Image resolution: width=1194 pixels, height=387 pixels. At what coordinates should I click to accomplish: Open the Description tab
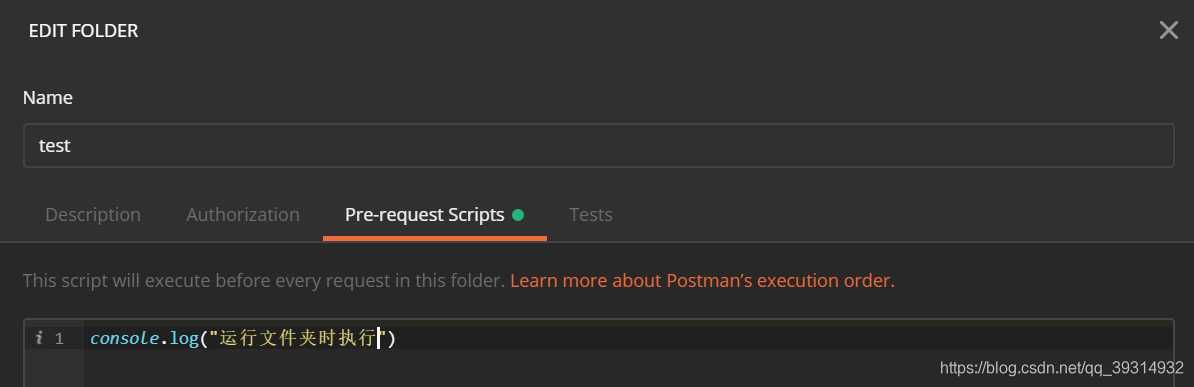coord(93,215)
